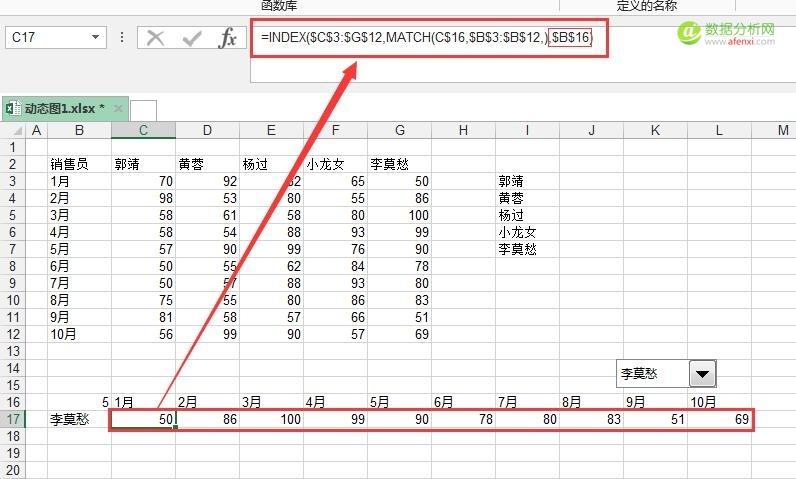The height and width of the screenshot is (479, 796).
Task: Click the formula bar options dots
Action: (122, 37)
